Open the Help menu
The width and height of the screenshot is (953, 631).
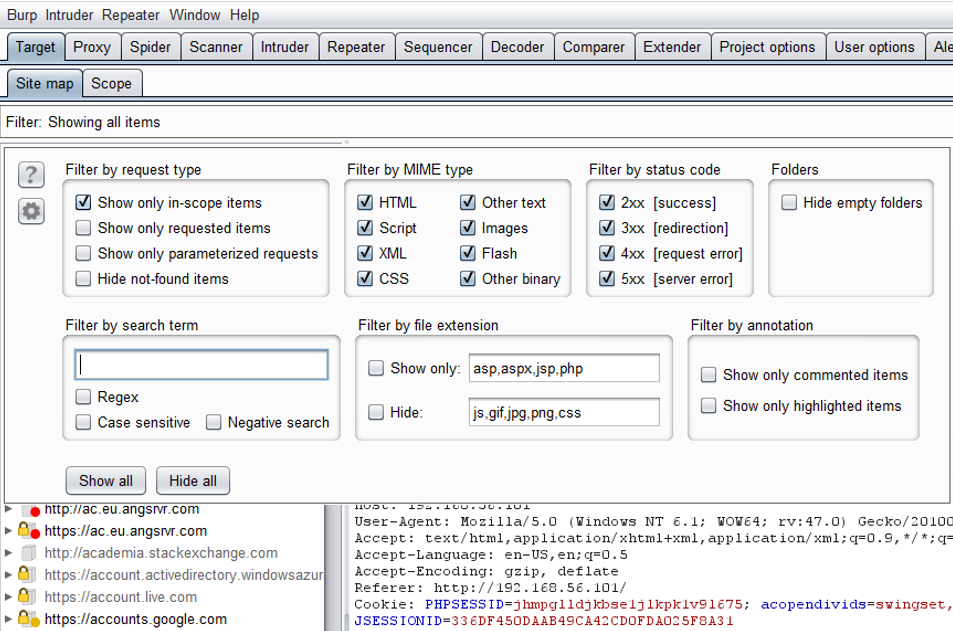coord(244,15)
